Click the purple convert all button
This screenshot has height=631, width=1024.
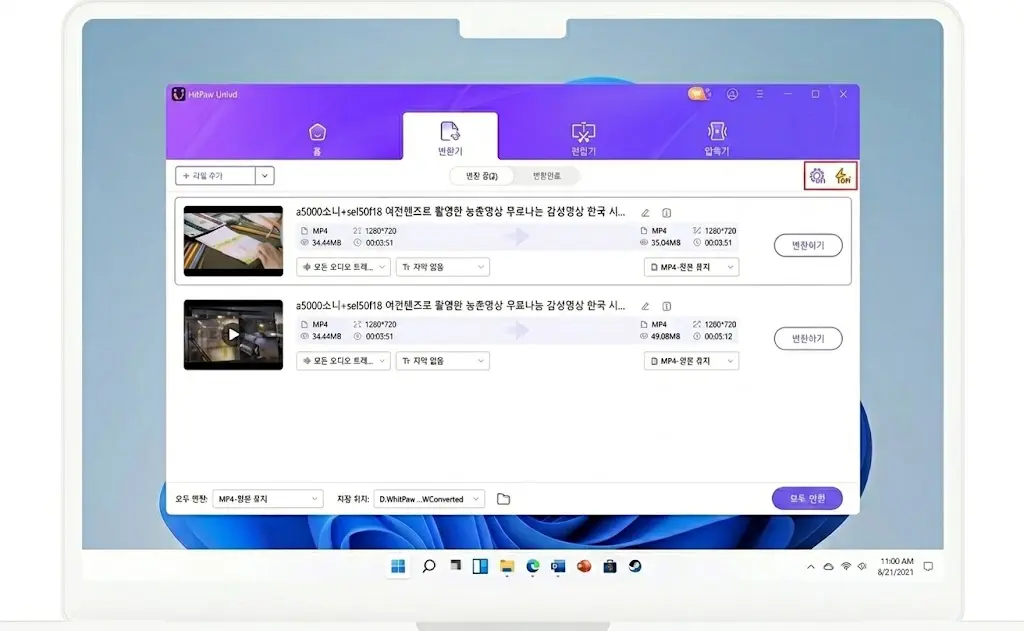(807, 498)
